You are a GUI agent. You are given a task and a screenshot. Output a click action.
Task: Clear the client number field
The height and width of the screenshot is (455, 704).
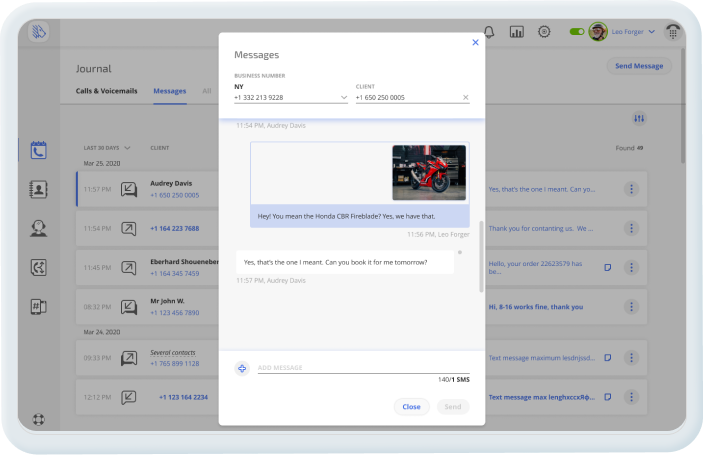coord(465,97)
